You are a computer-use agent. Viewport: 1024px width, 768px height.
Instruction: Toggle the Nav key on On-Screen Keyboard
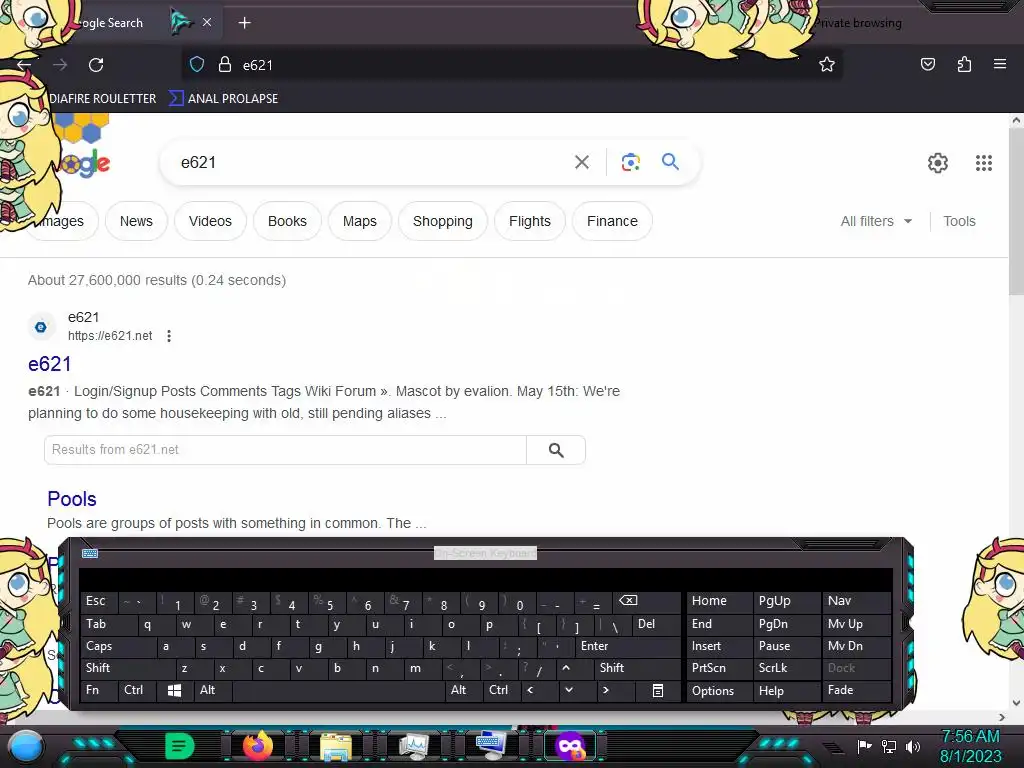857,601
